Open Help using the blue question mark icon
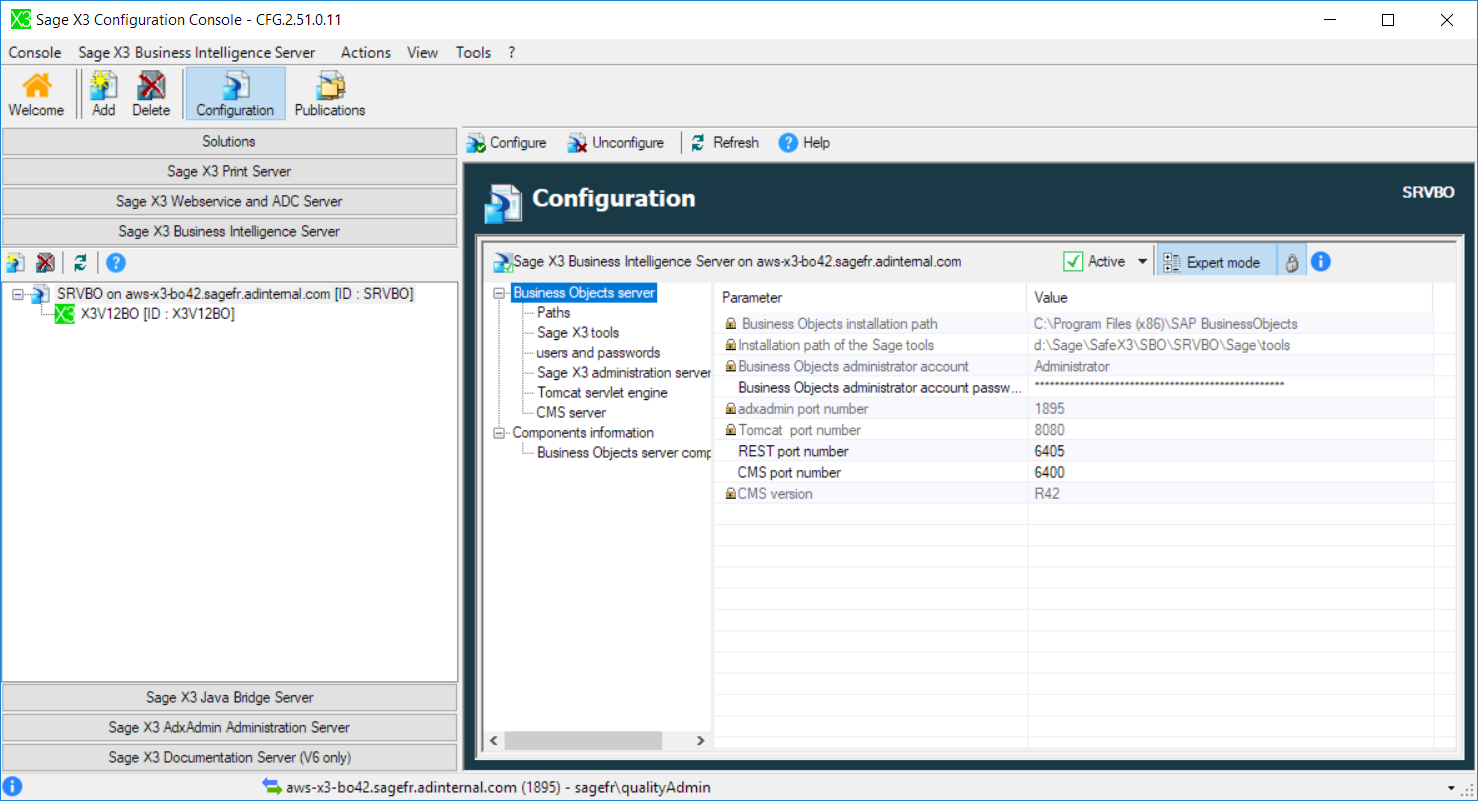Screen dimensions: 1478x801 pos(789,142)
